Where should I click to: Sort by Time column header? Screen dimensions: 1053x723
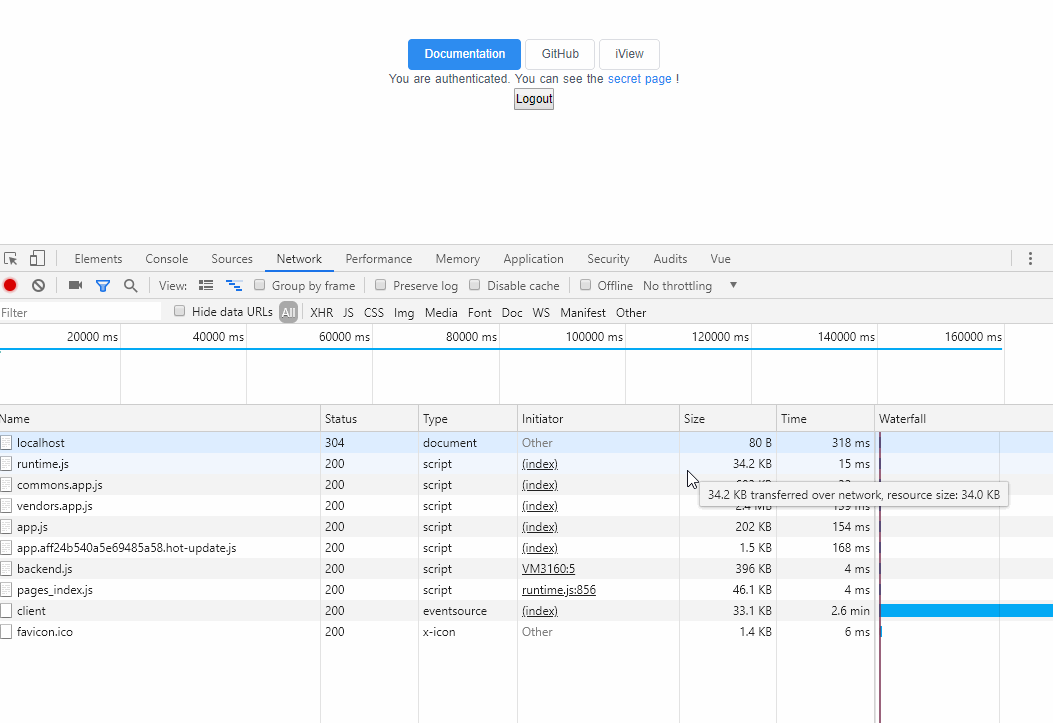click(x=825, y=418)
